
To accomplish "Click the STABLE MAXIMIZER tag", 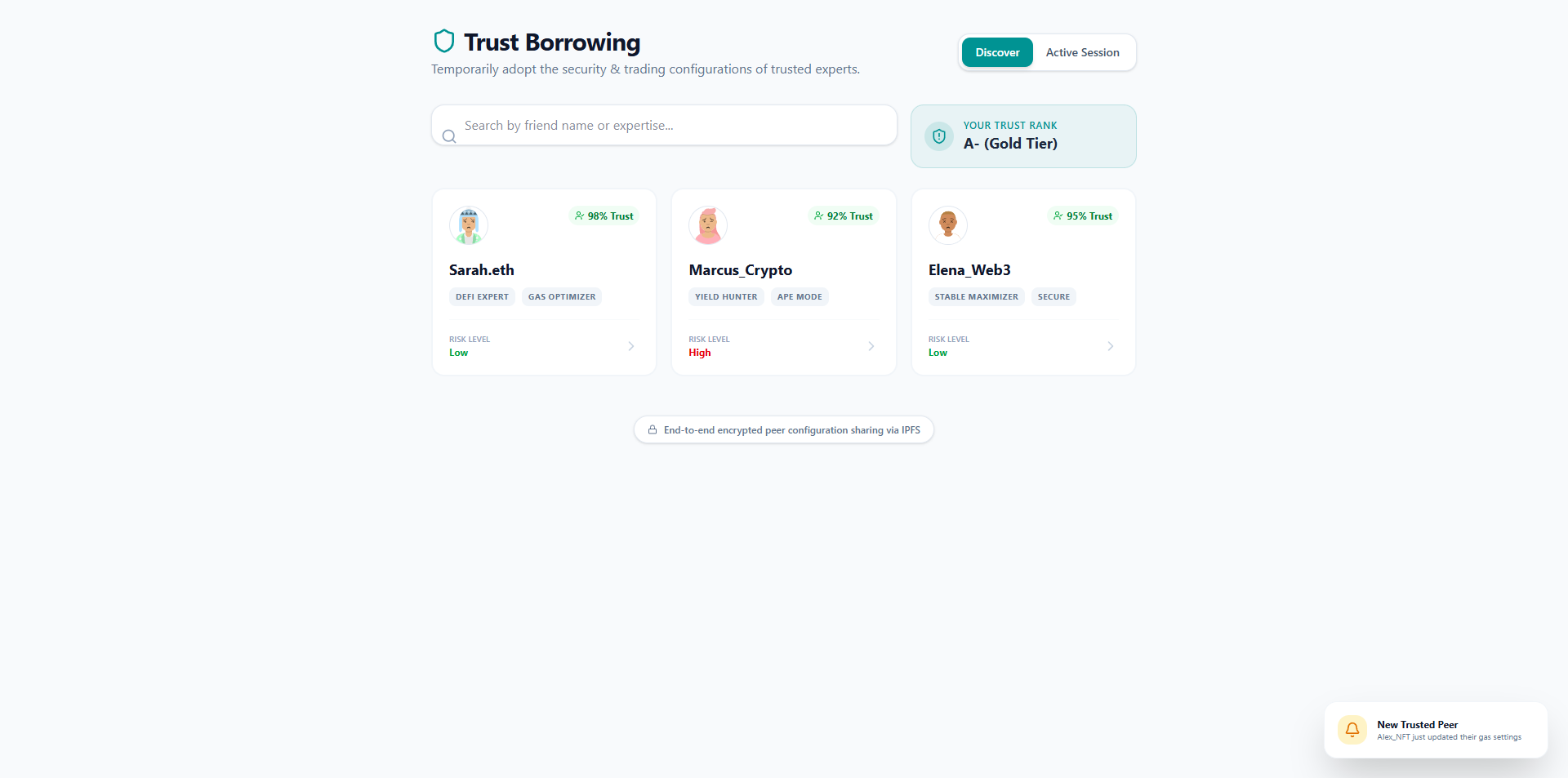I will pos(976,297).
